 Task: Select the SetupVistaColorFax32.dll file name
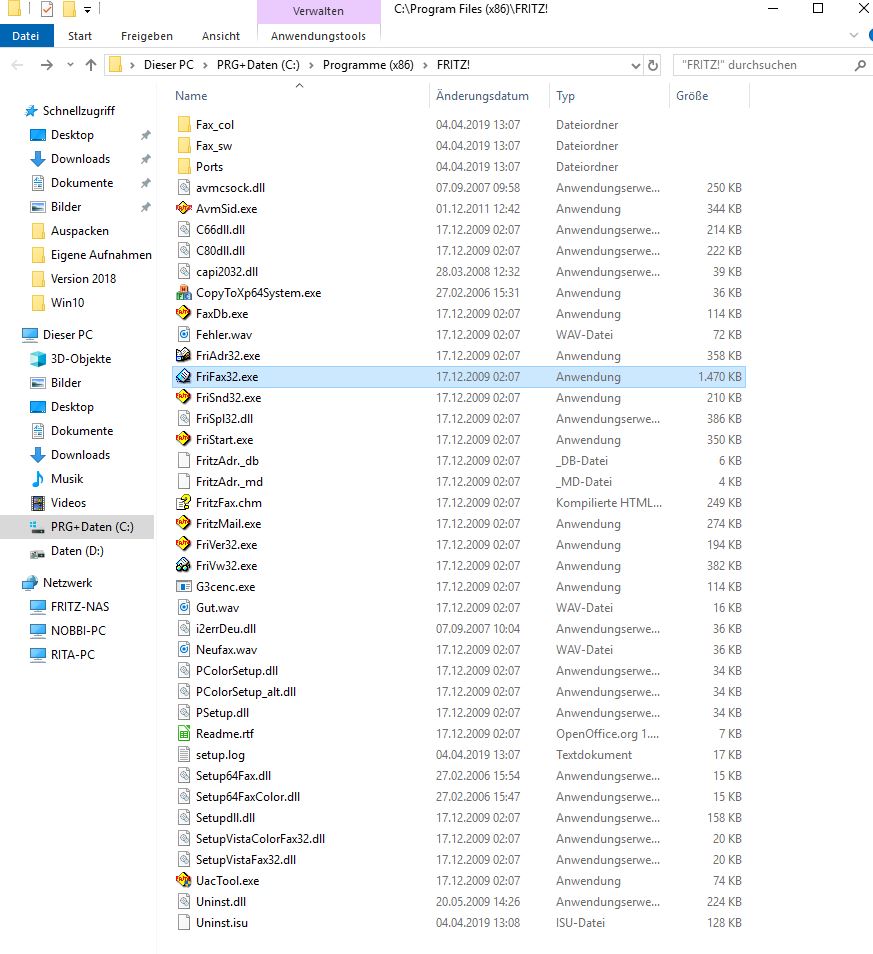point(260,838)
